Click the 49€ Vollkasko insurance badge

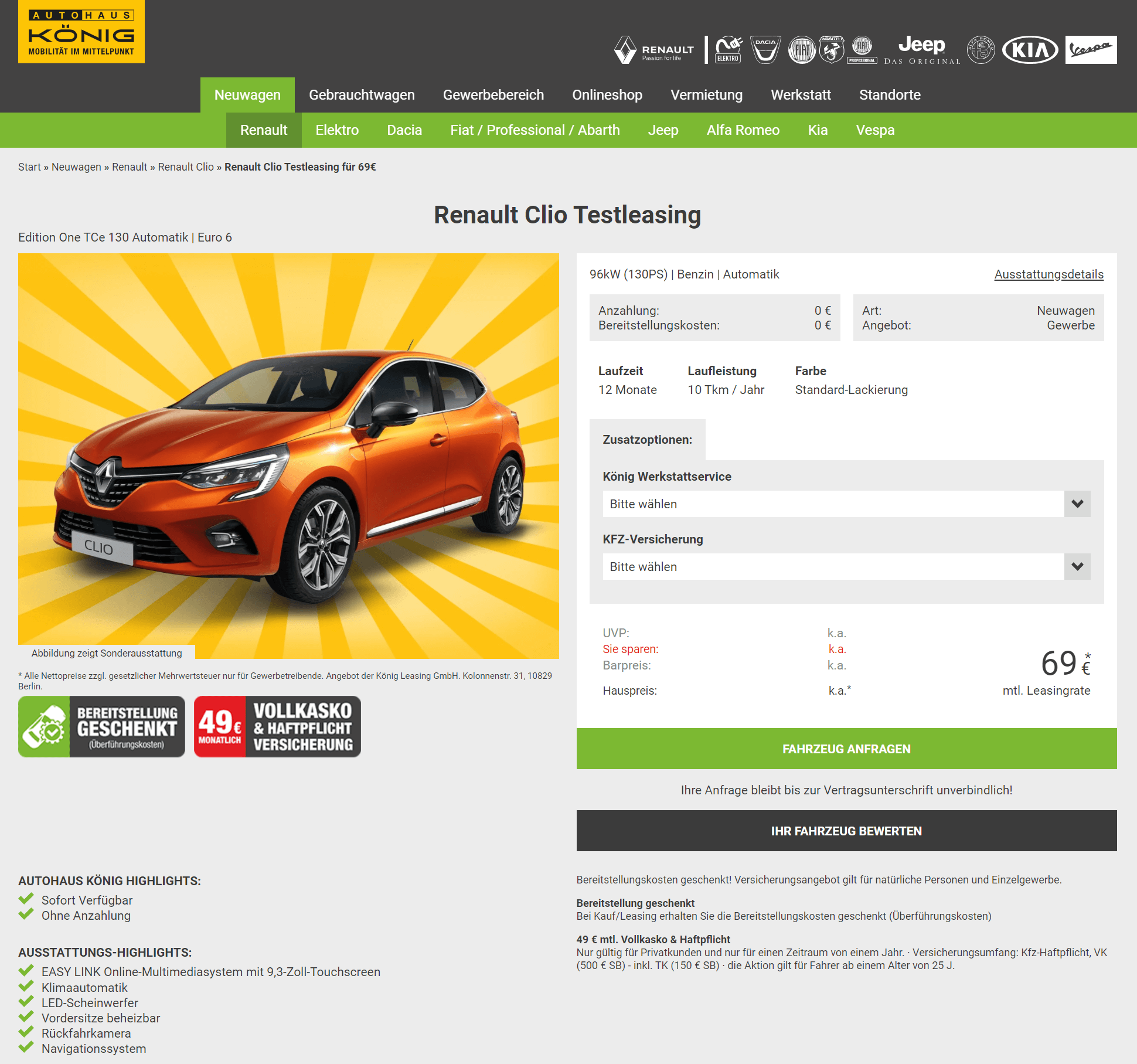point(277,727)
